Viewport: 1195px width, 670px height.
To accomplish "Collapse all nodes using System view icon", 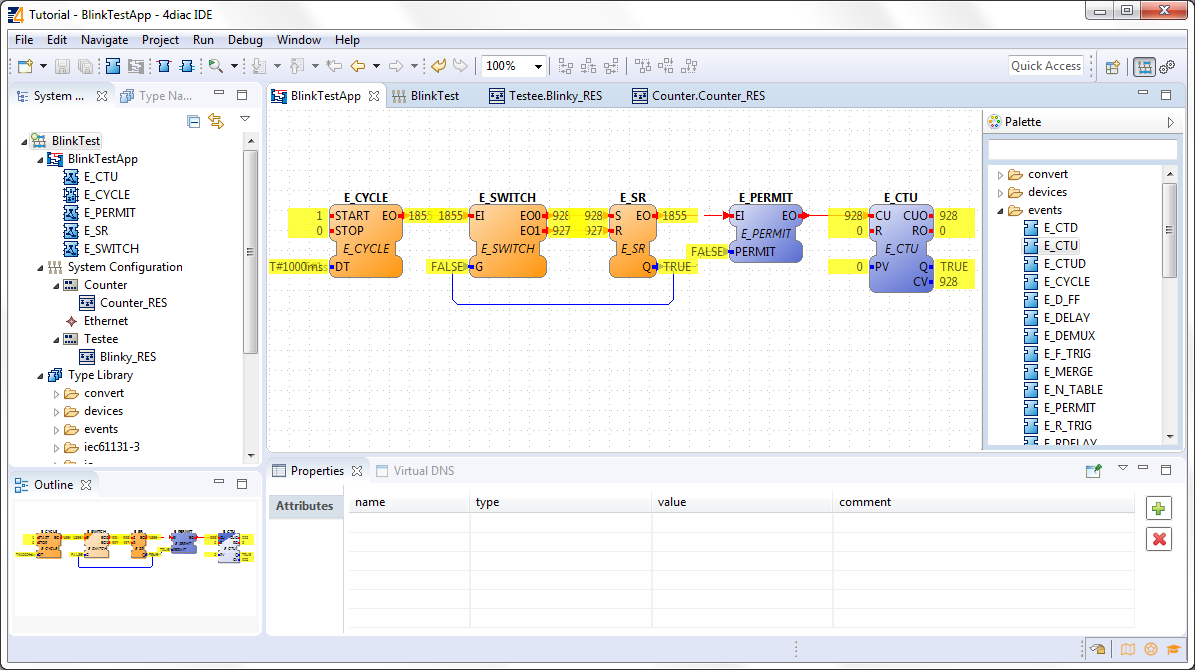I will pos(194,120).
